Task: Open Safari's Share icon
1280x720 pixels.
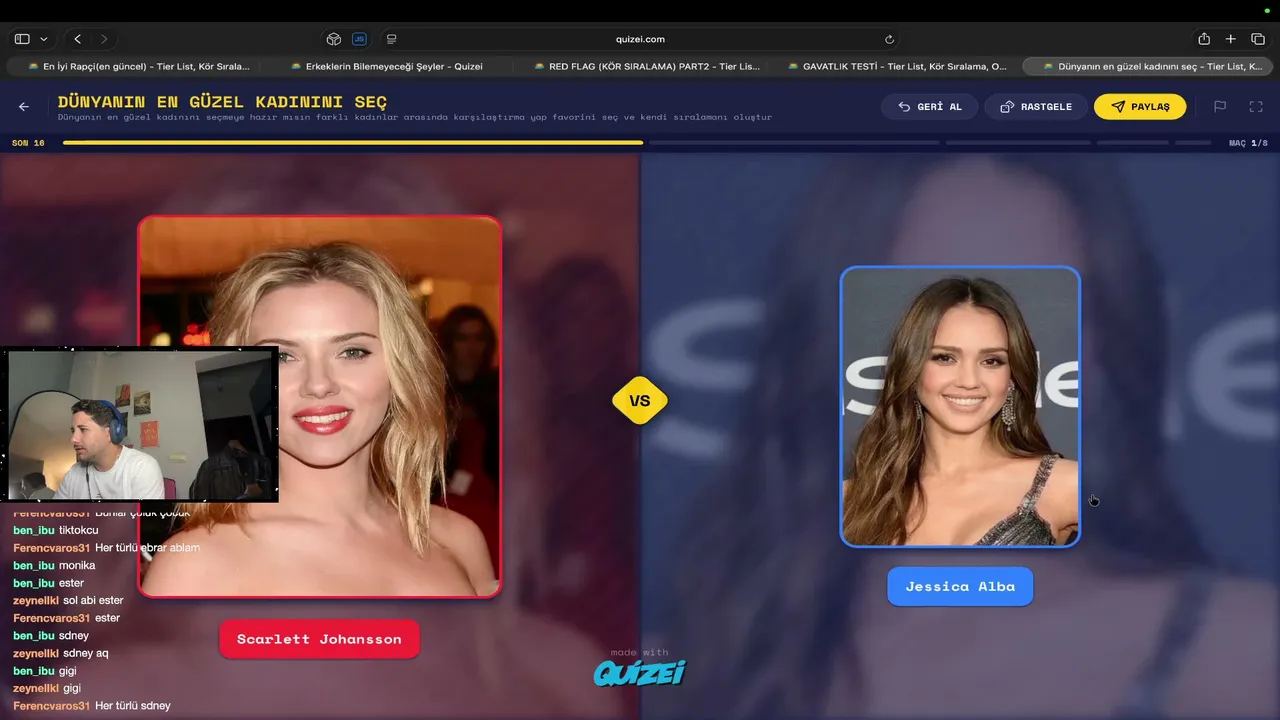Action: [1204, 39]
